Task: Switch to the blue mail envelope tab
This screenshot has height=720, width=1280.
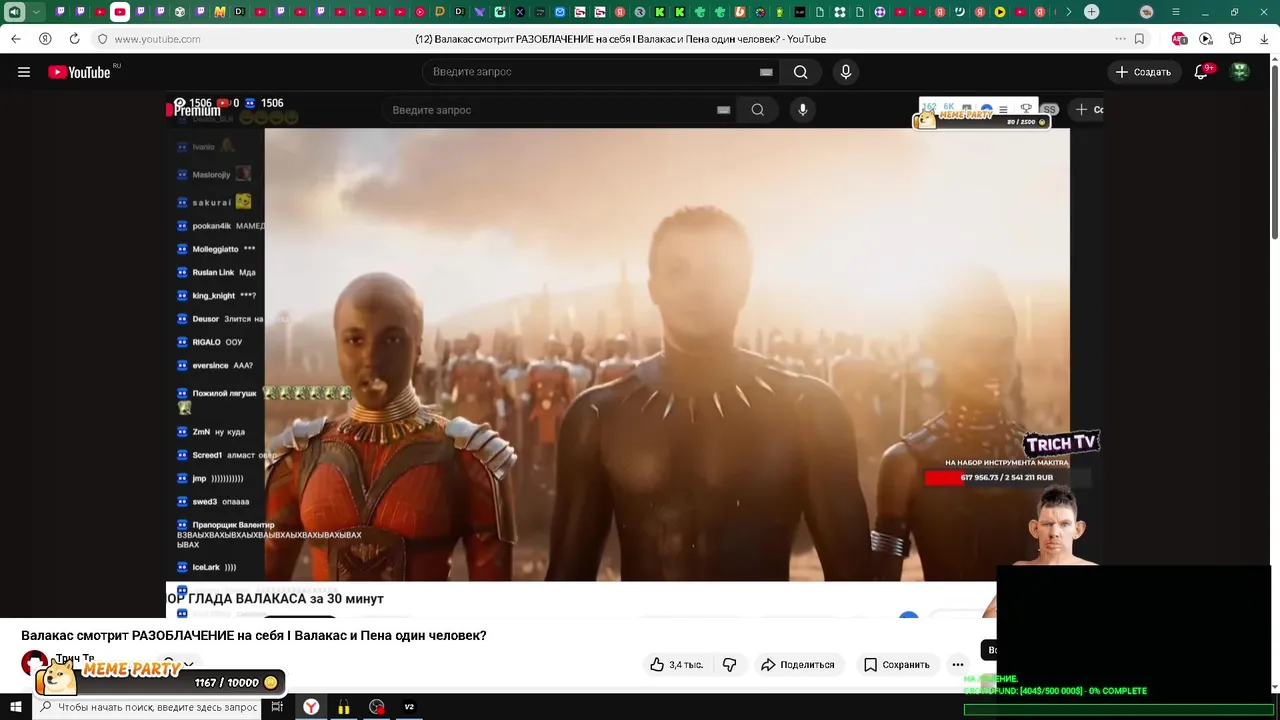Action: [560, 12]
